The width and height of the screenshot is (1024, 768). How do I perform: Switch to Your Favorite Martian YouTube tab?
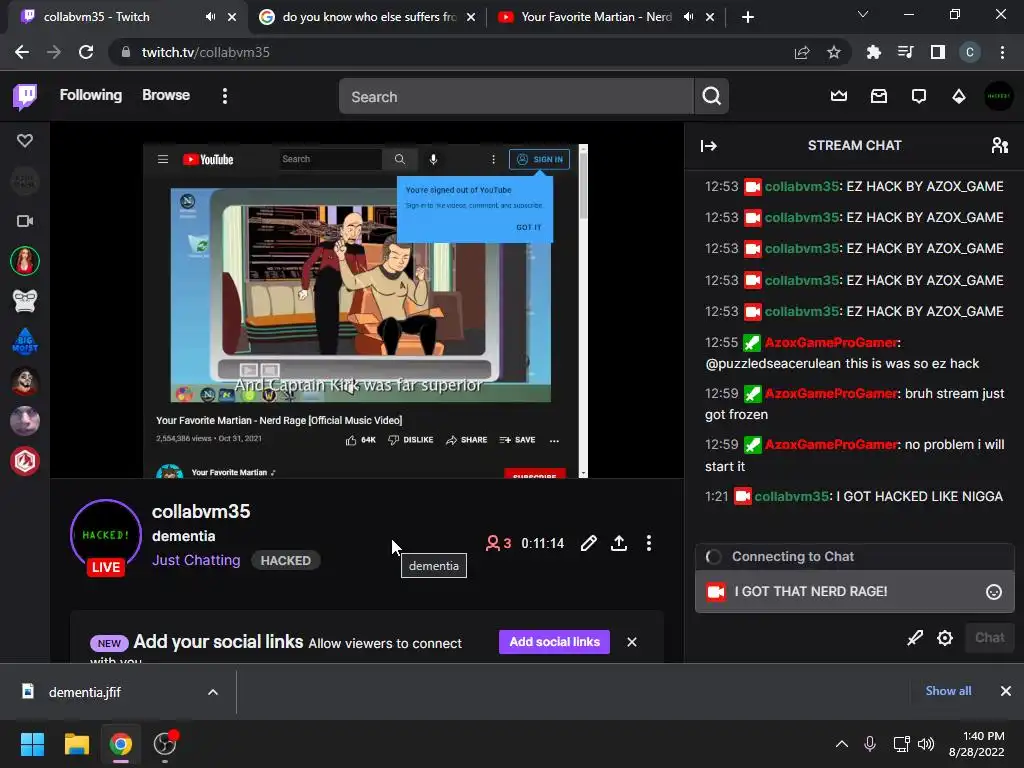[x=595, y=17]
